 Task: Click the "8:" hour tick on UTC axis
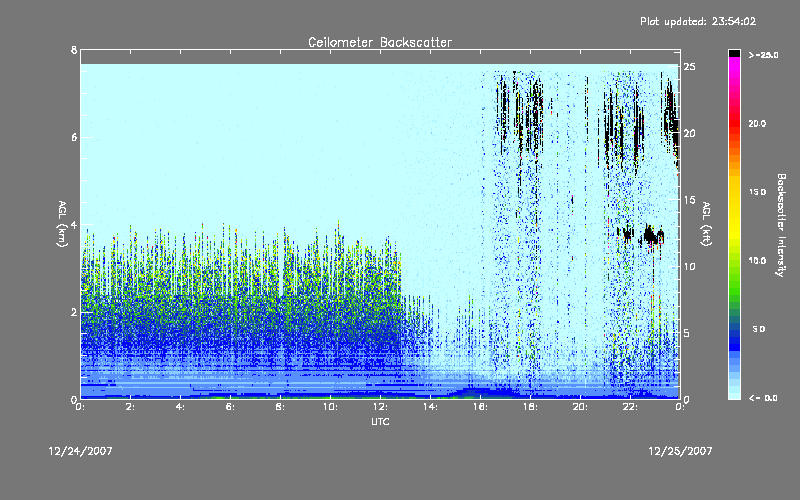click(280, 407)
